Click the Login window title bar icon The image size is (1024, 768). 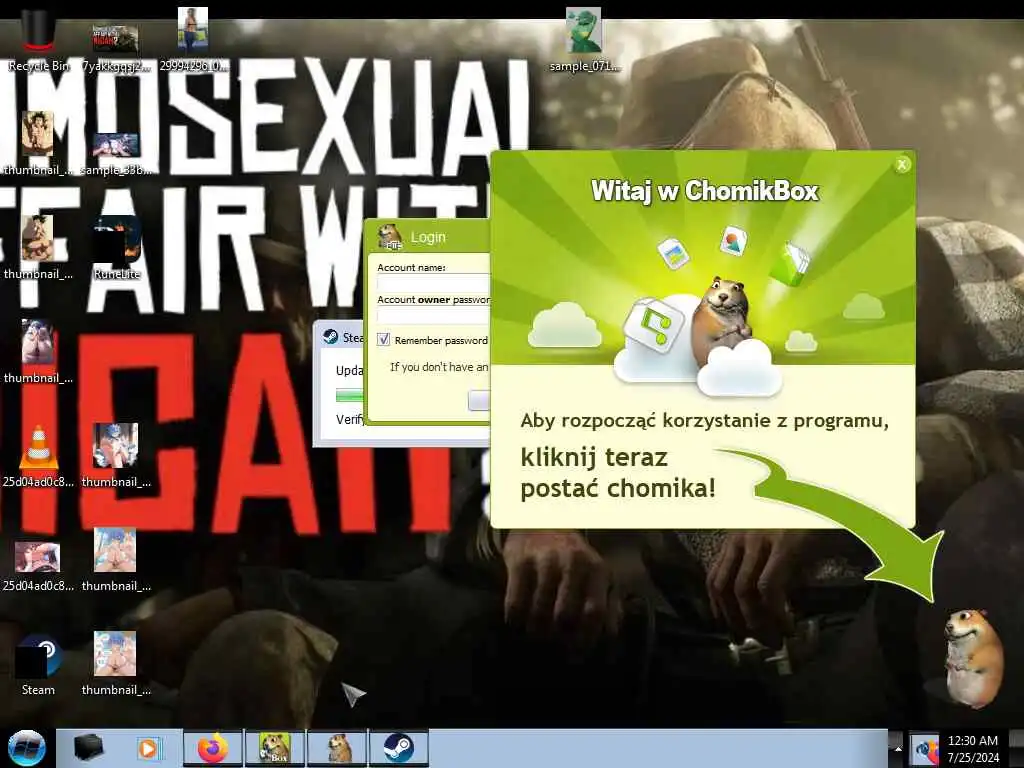point(390,237)
